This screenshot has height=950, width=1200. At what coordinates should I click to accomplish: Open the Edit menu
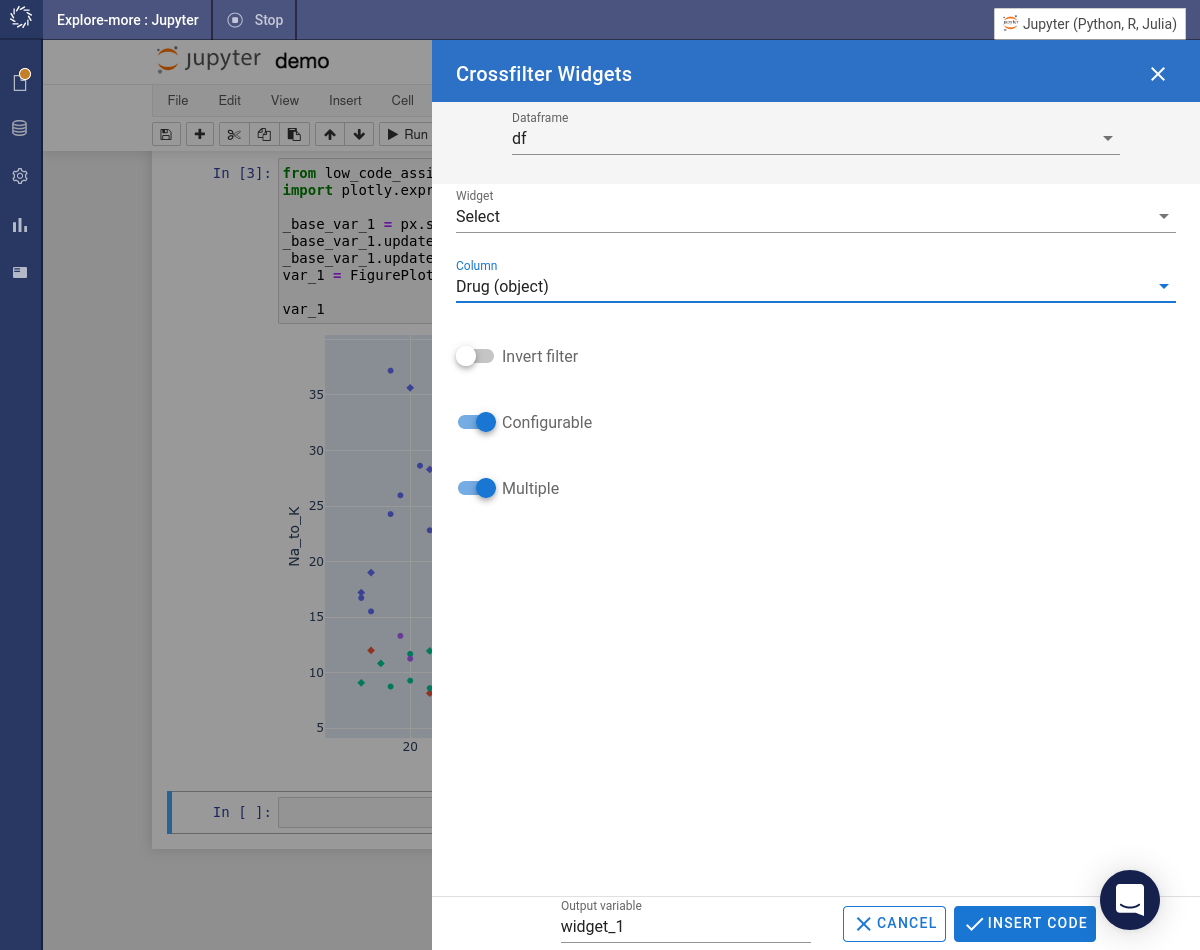230,100
